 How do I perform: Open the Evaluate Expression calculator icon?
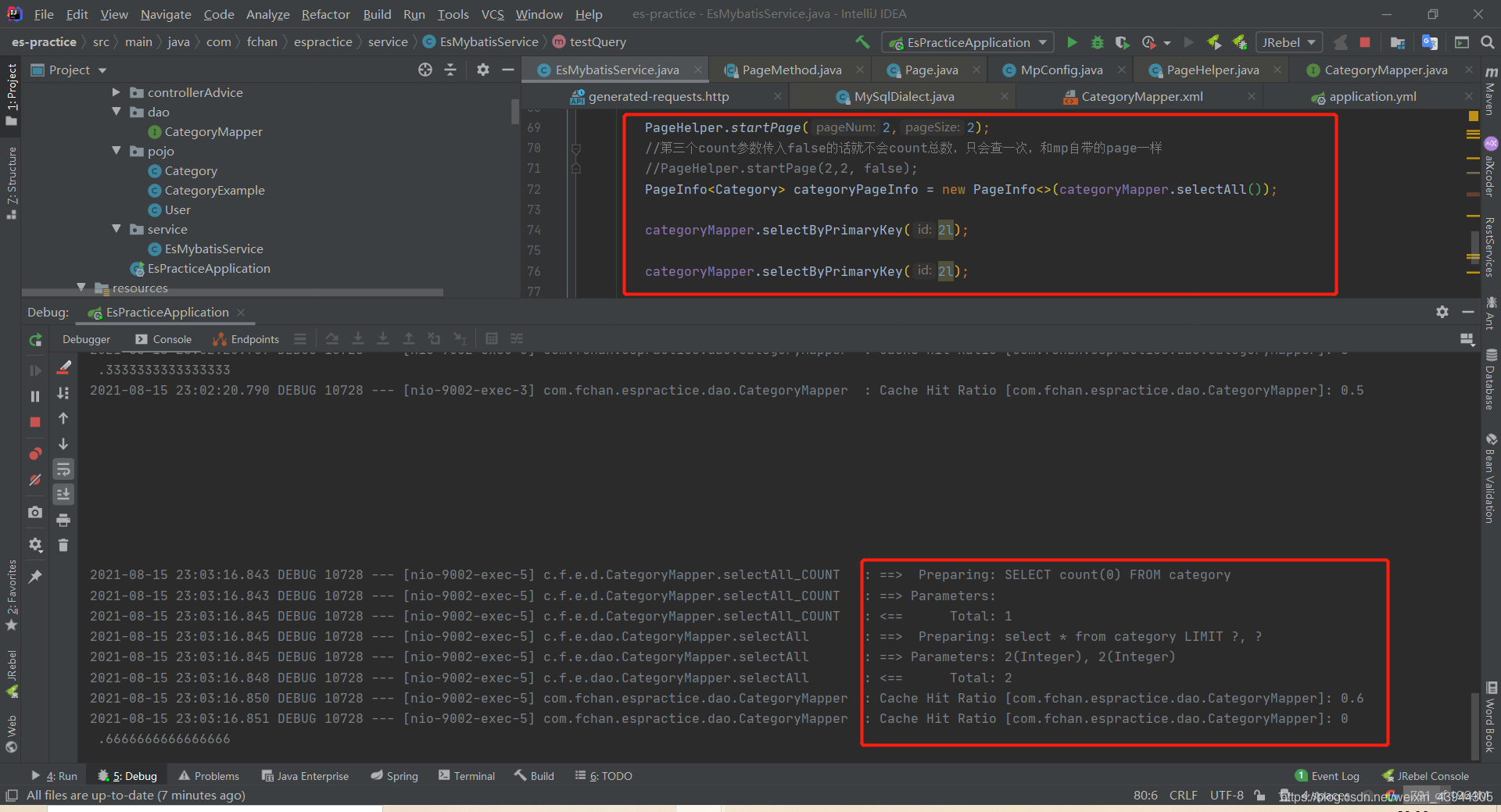(492, 338)
